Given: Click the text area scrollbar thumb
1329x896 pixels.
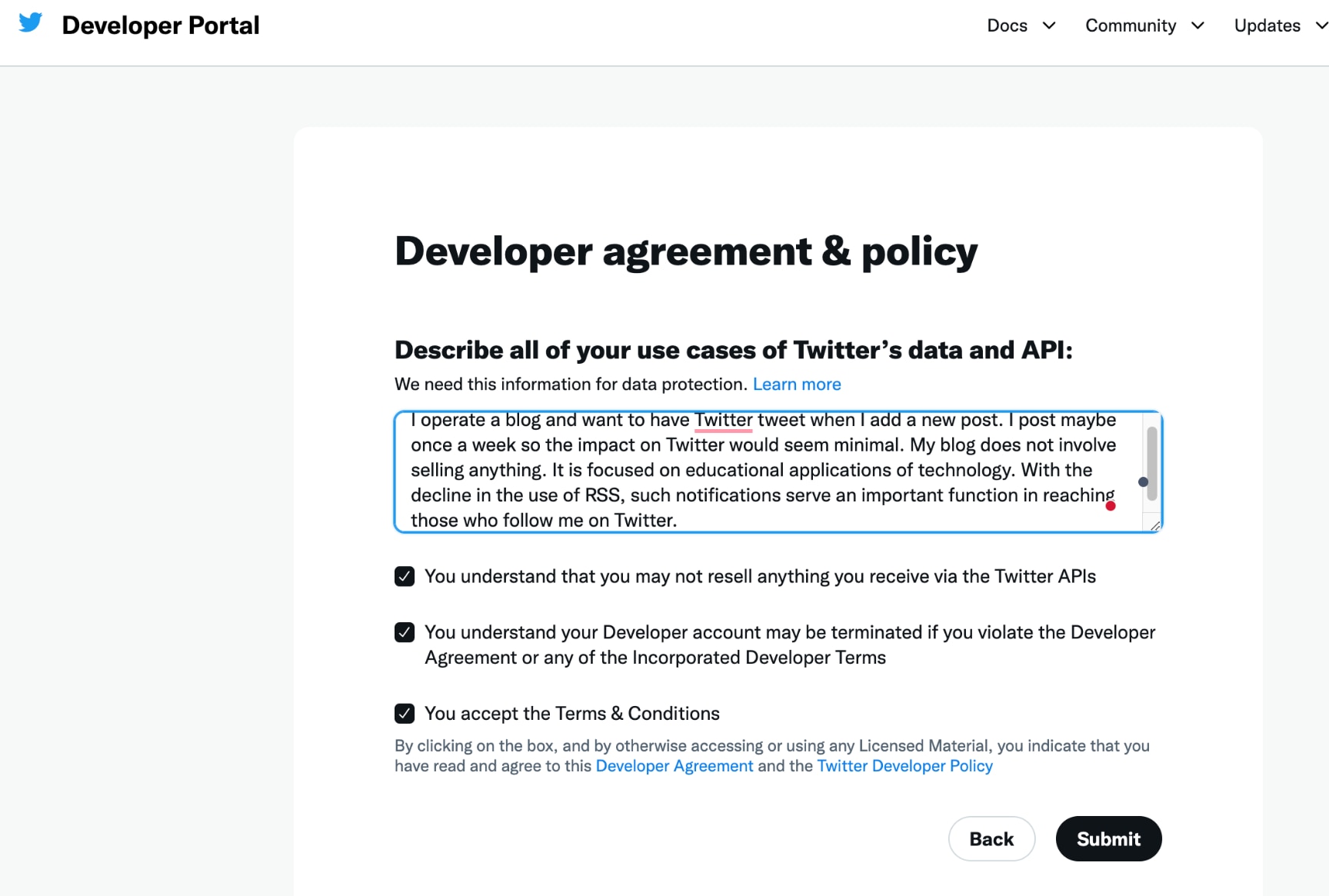Looking at the screenshot, I should coord(1151,464).
